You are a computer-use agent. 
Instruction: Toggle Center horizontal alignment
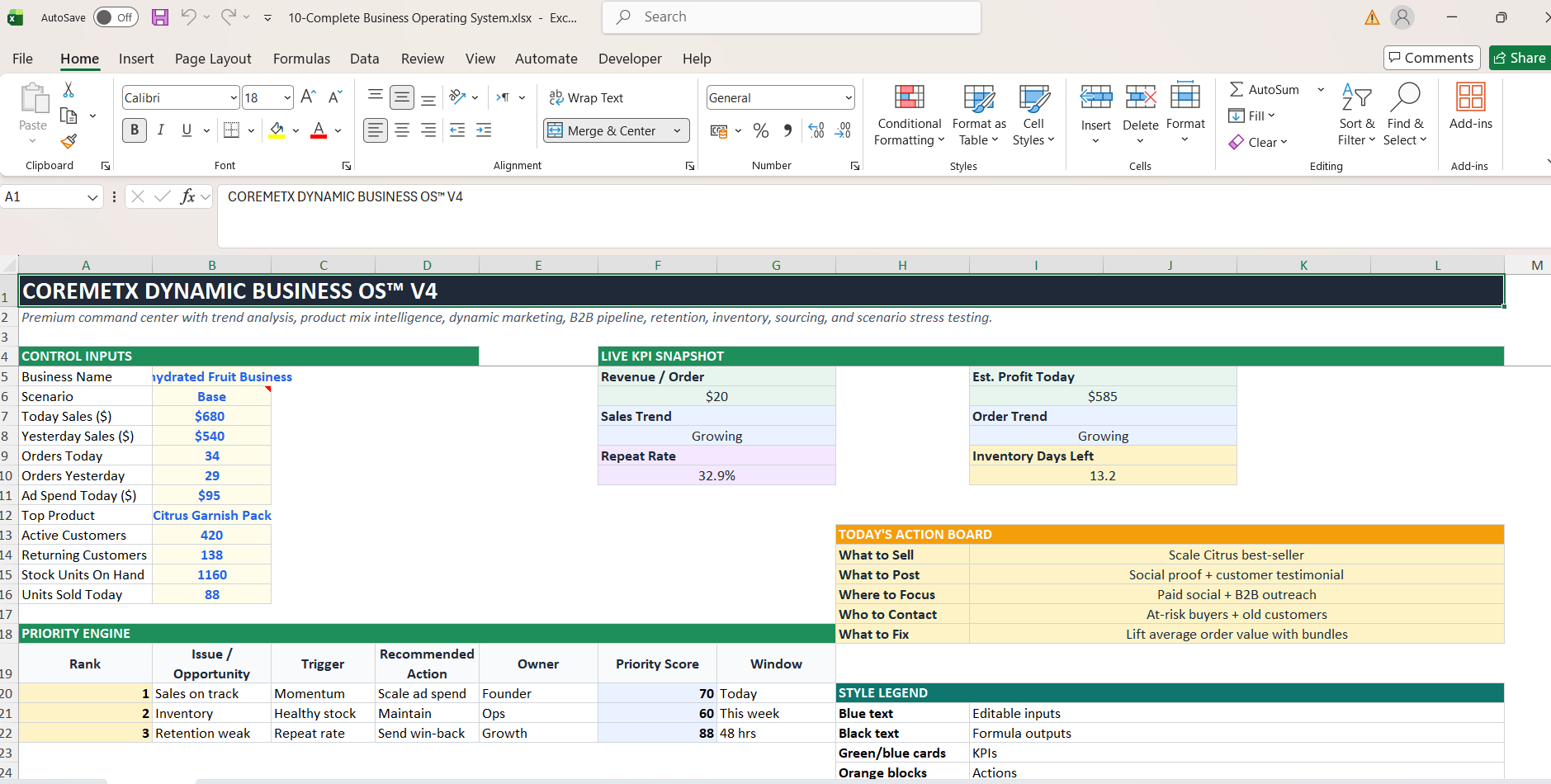coord(402,130)
